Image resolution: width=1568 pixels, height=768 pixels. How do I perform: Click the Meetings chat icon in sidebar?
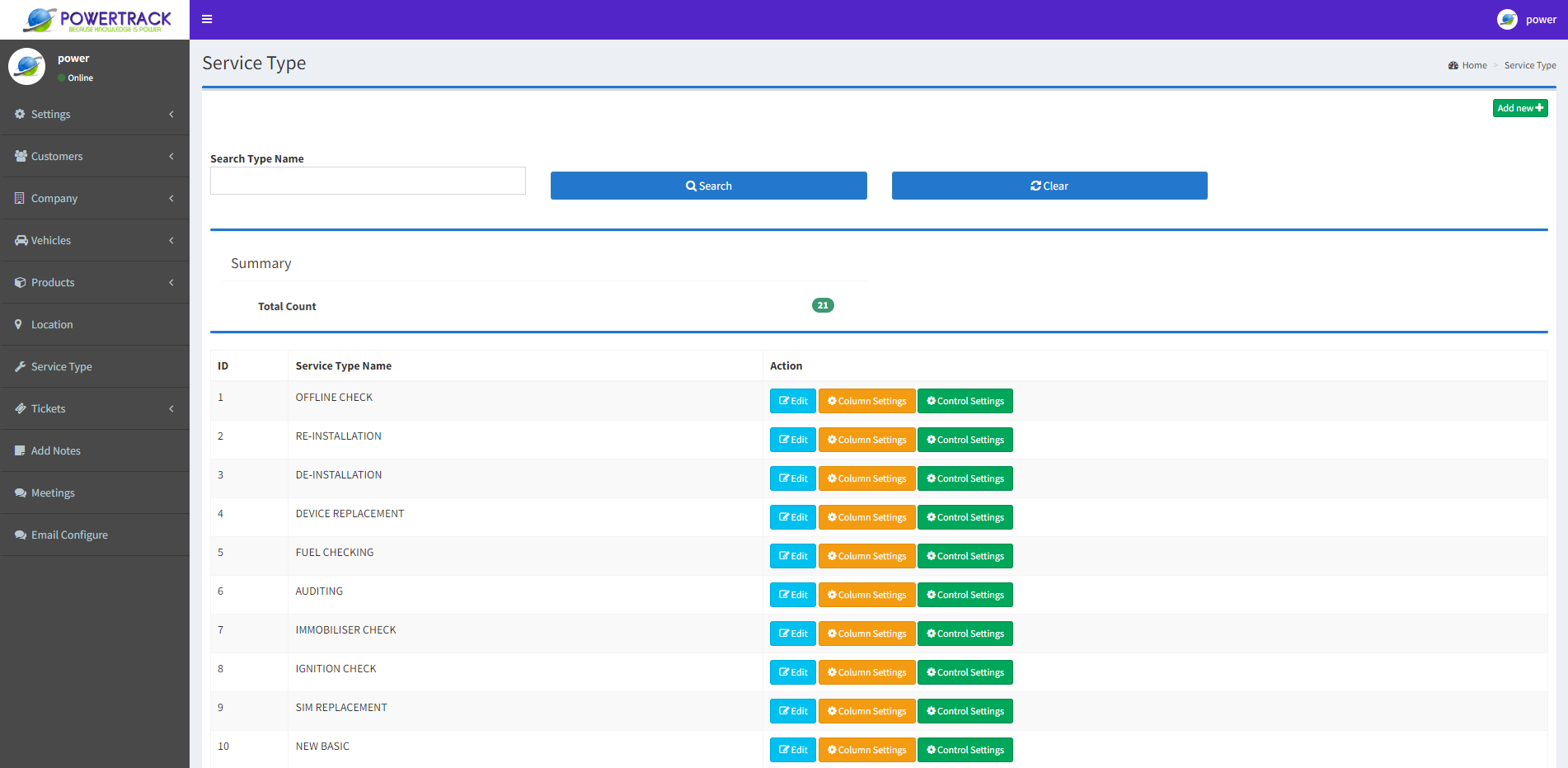pyautogui.click(x=20, y=492)
